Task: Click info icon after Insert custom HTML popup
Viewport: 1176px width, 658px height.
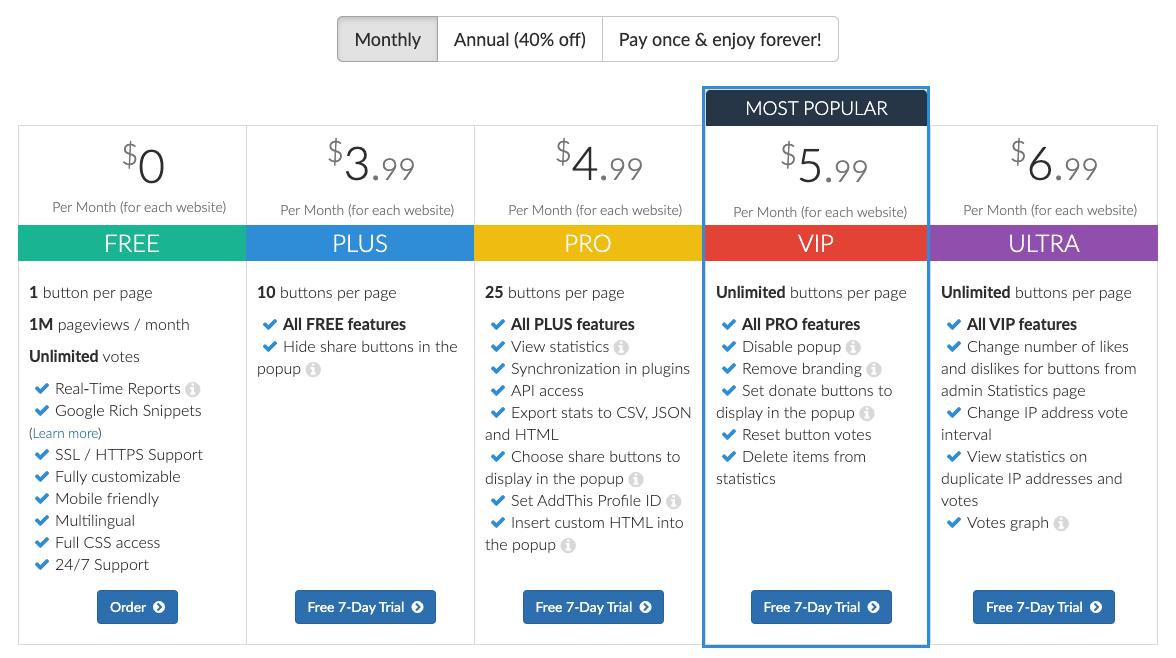Action: click(x=568, y=545)
